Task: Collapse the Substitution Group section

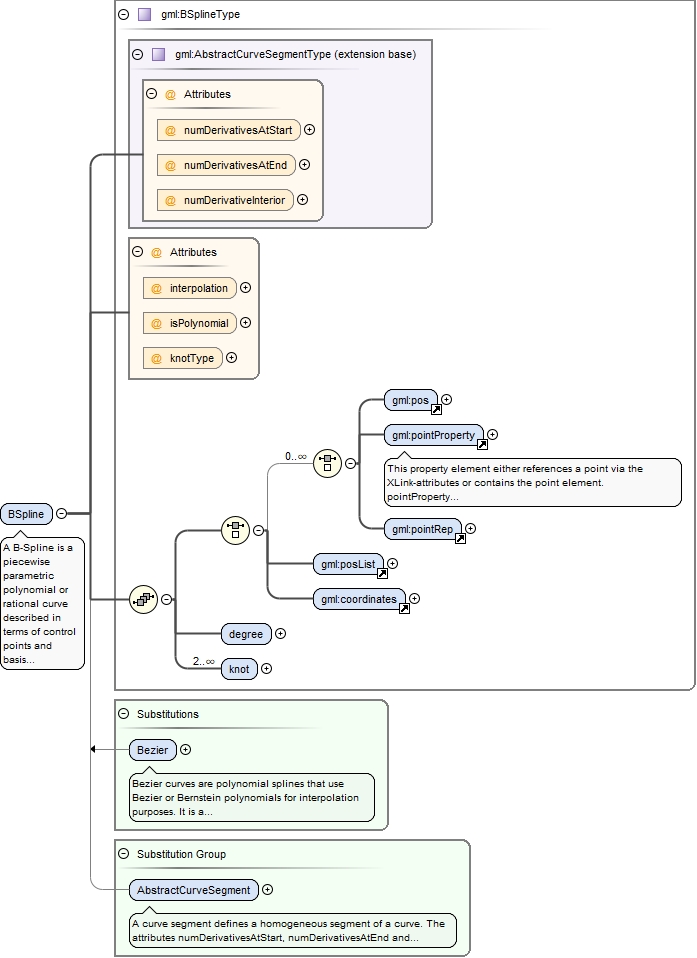Action: click(123, 854)
